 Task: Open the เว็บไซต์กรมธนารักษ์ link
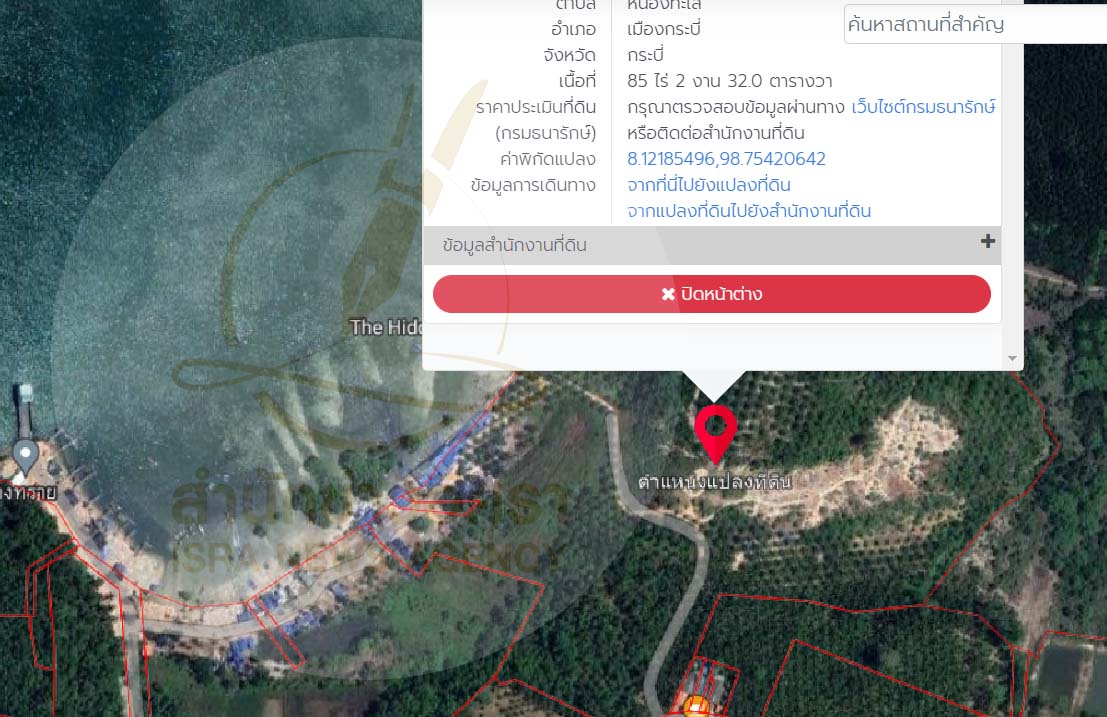click(922, 107)
